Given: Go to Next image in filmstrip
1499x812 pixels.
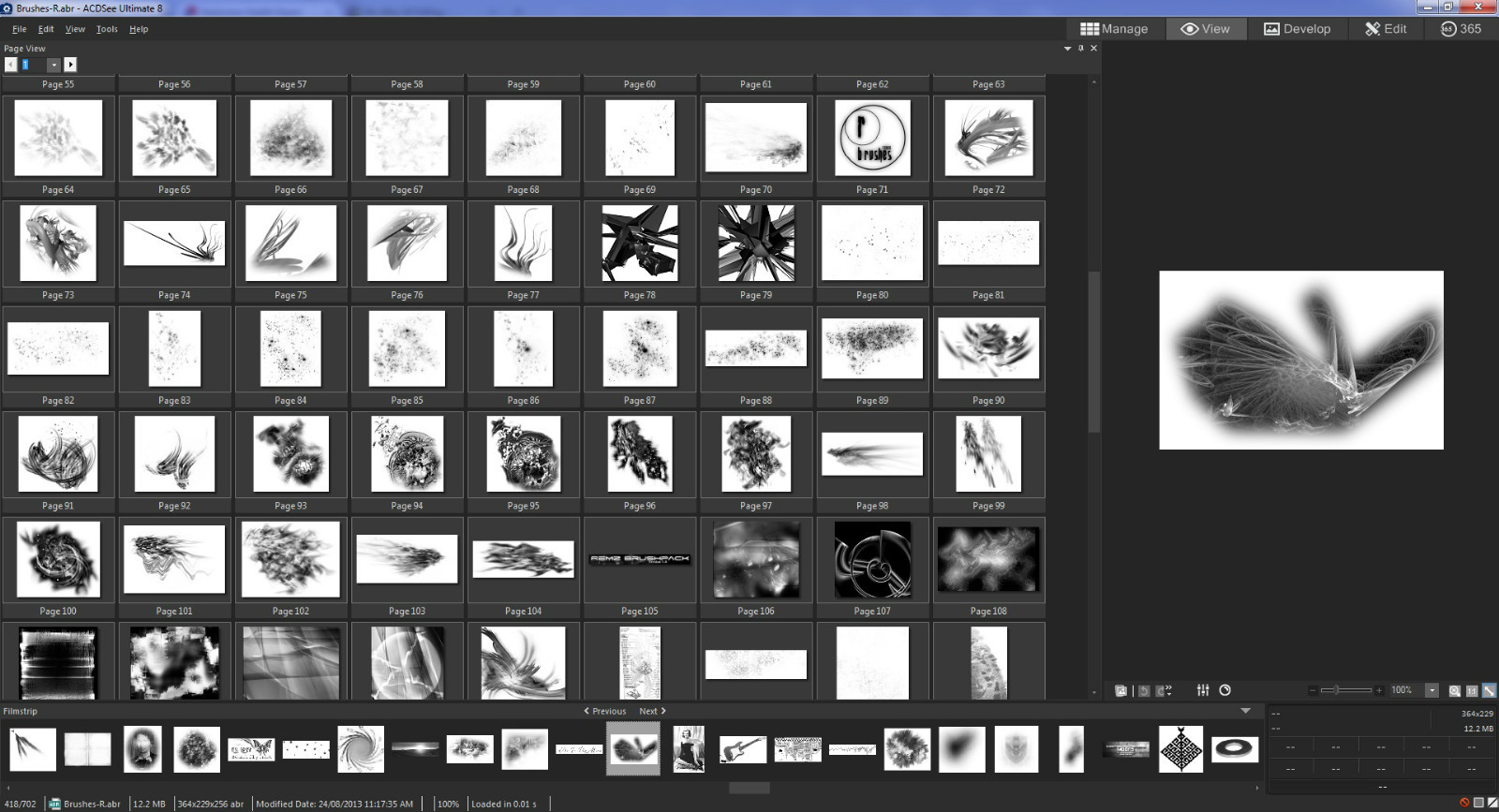Looking at the screenshot, I should pyautogui.click(x=652, y=711).
